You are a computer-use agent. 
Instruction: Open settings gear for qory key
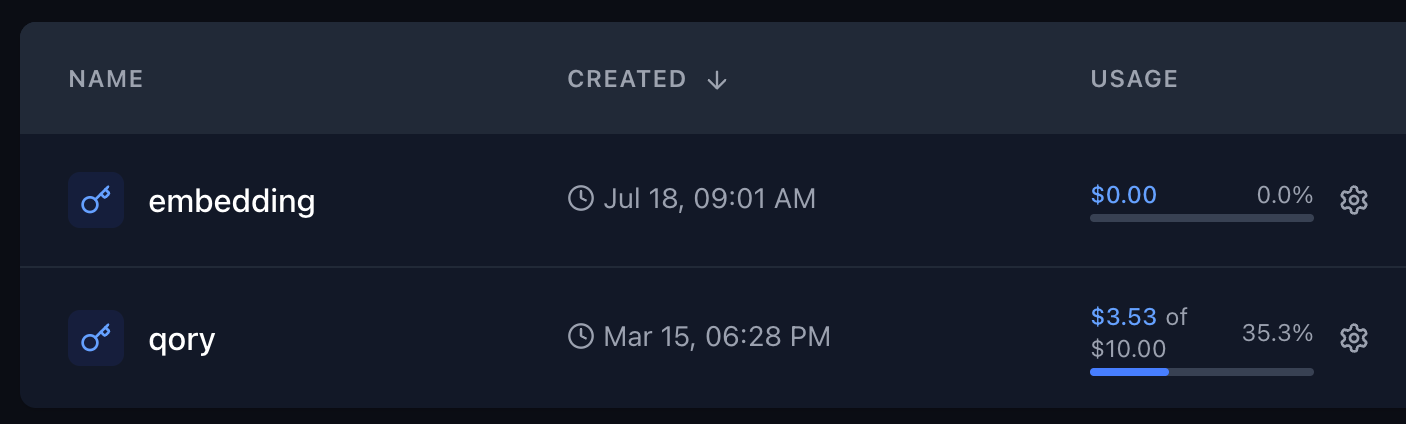pos(1353,338)
